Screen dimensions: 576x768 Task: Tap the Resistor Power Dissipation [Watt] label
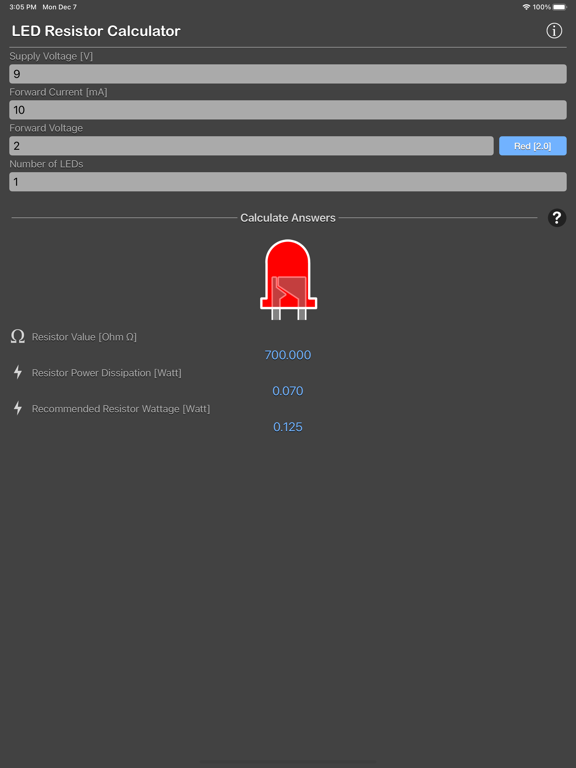pos(107,373)
